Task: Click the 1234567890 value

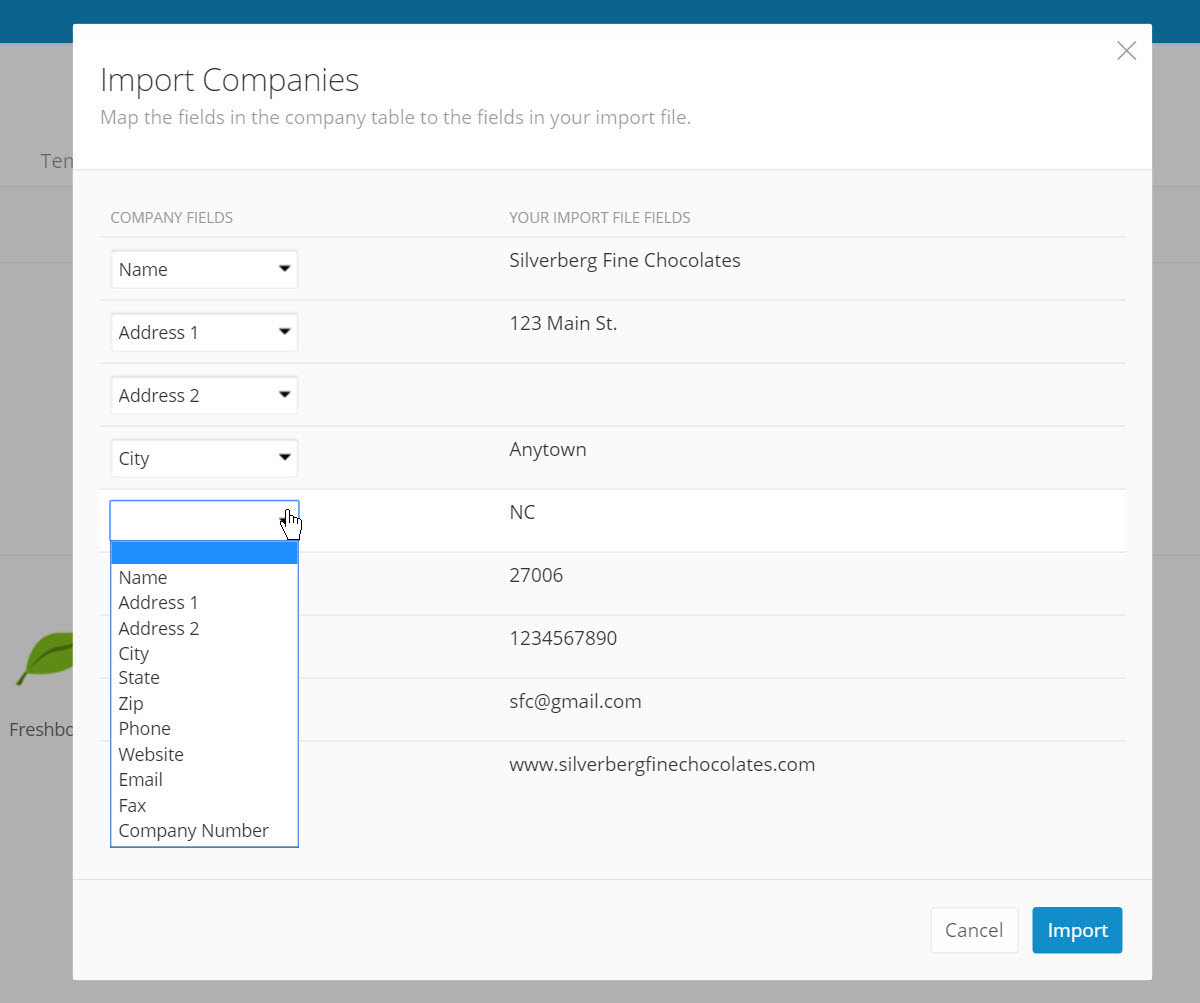Action: pyautogui.click(x=563, y=638)
